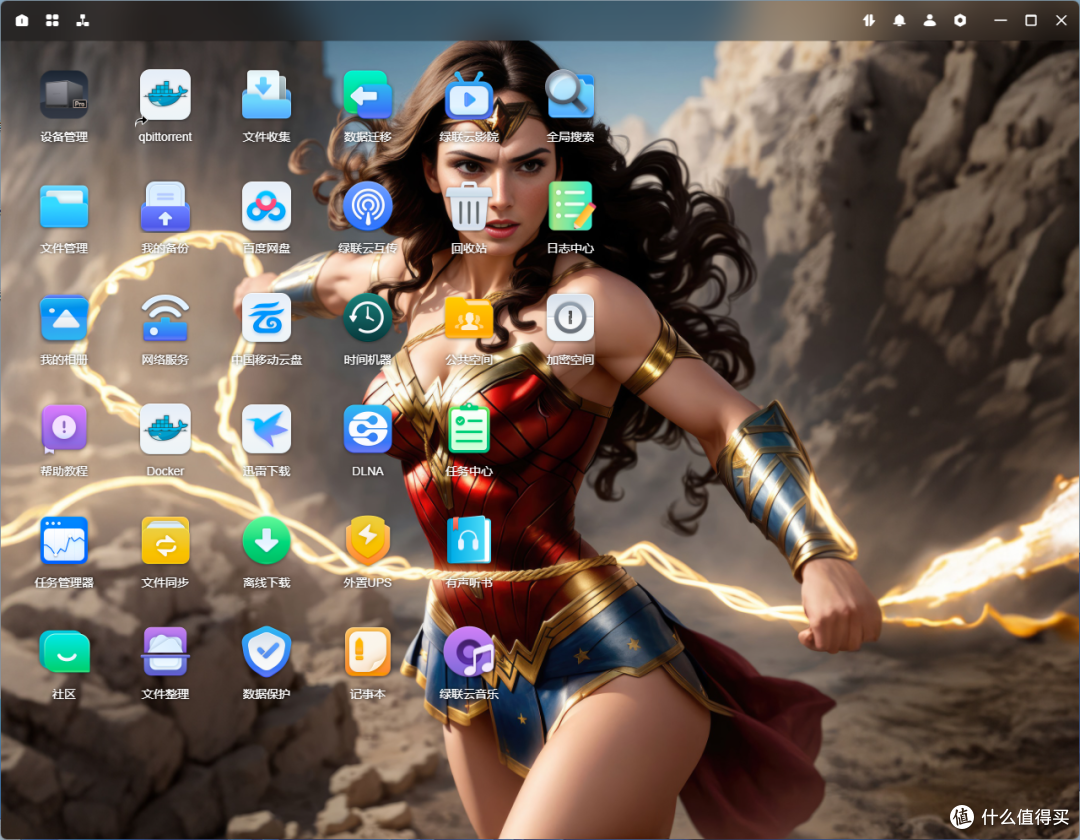This screenshot has width=1080, height=840.
Task: Open the user account icon
Action: [x=930, y=20]
